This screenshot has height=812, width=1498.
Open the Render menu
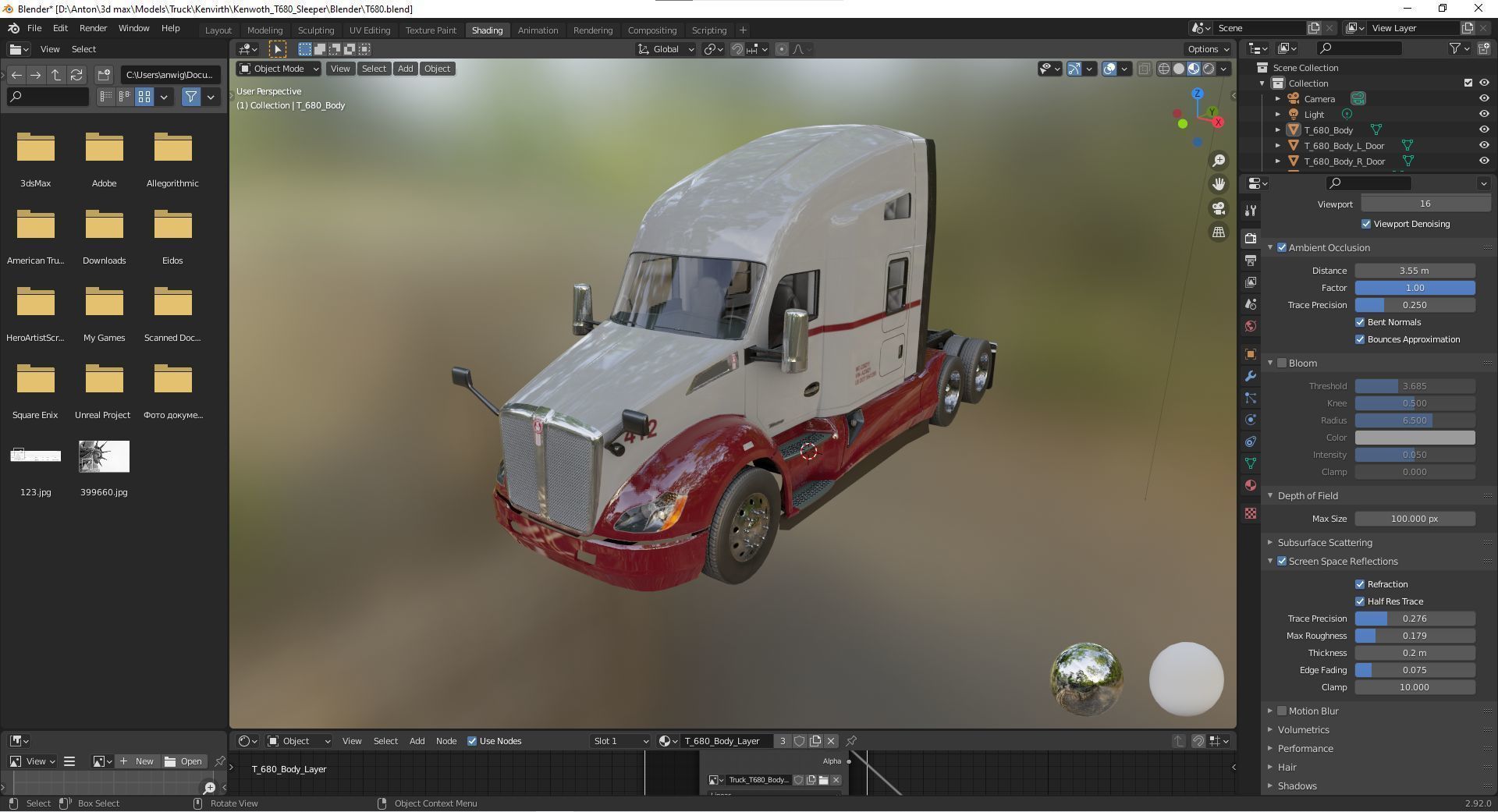click(93, 28)
